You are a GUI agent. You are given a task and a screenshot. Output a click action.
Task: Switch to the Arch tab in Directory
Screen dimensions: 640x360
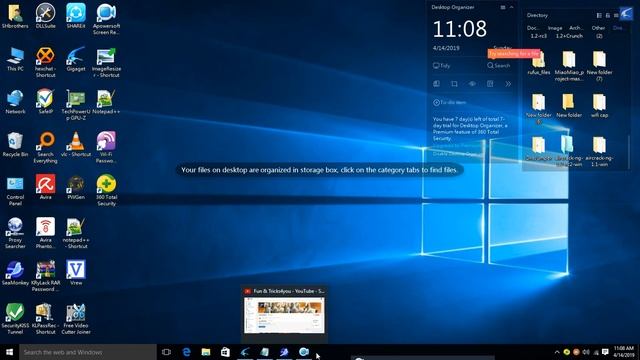pos(576,28)
